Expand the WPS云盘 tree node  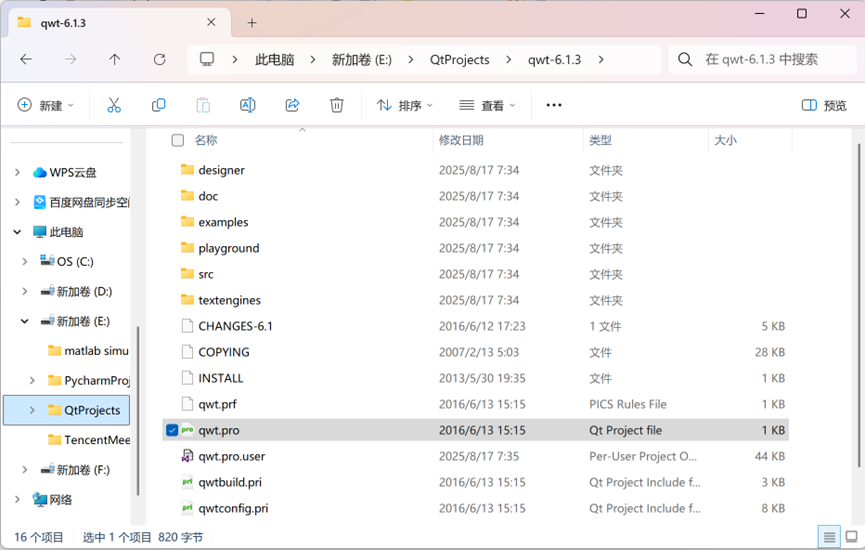(17, 173)
